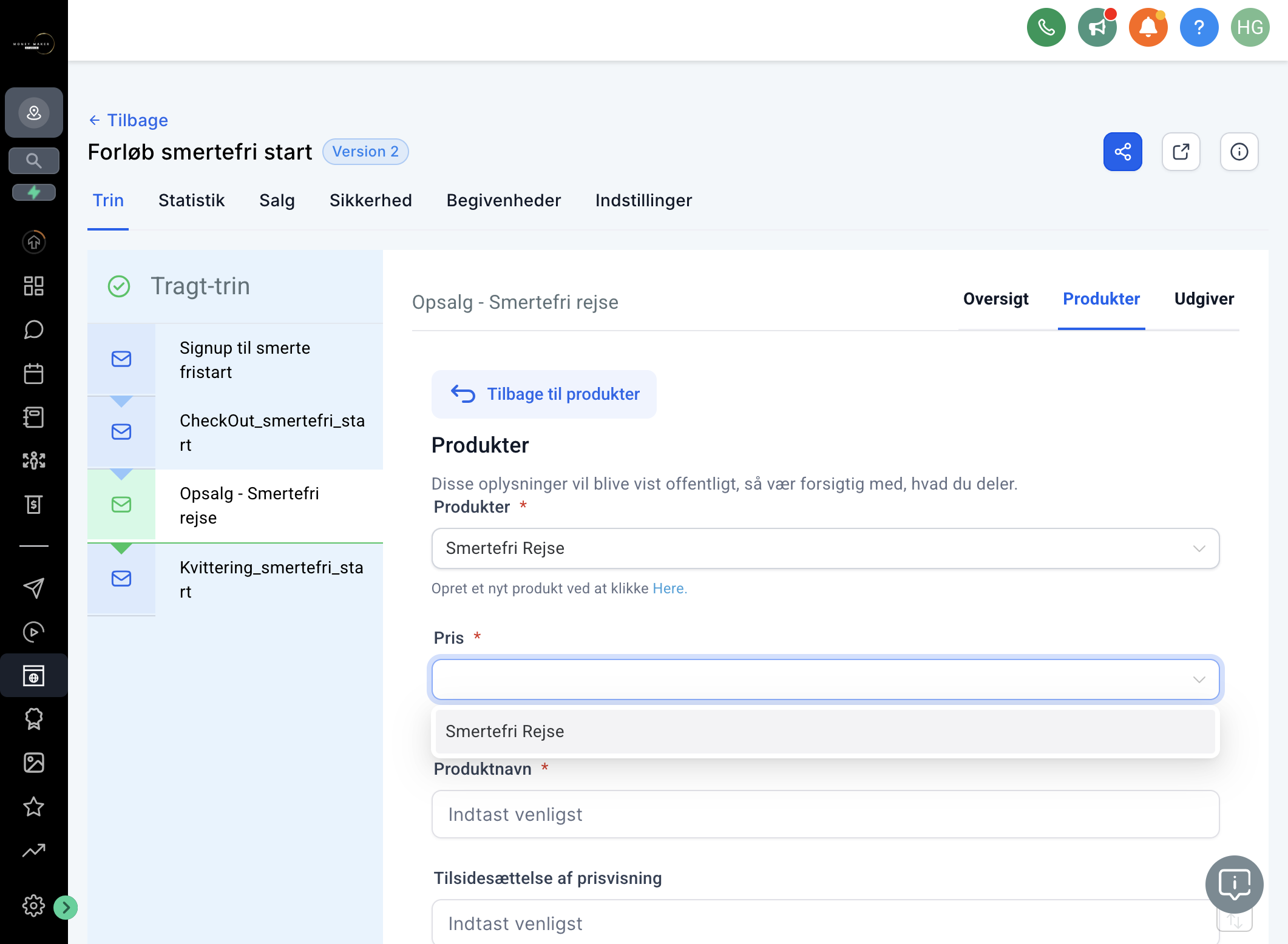1288x944 pixels.
Task: Open the Begivenheder tab
Action: pyautogui.click(x=503, y=200)
